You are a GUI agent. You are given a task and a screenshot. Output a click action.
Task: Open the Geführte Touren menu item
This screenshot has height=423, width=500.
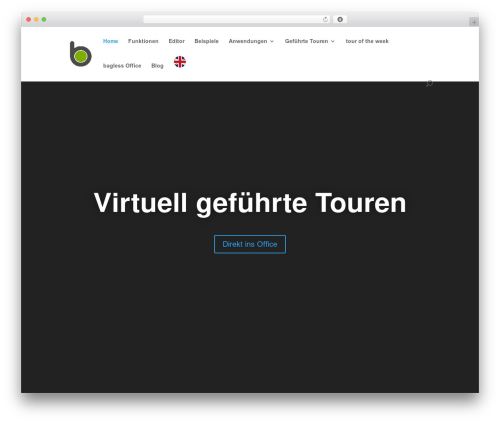point(306,41)
